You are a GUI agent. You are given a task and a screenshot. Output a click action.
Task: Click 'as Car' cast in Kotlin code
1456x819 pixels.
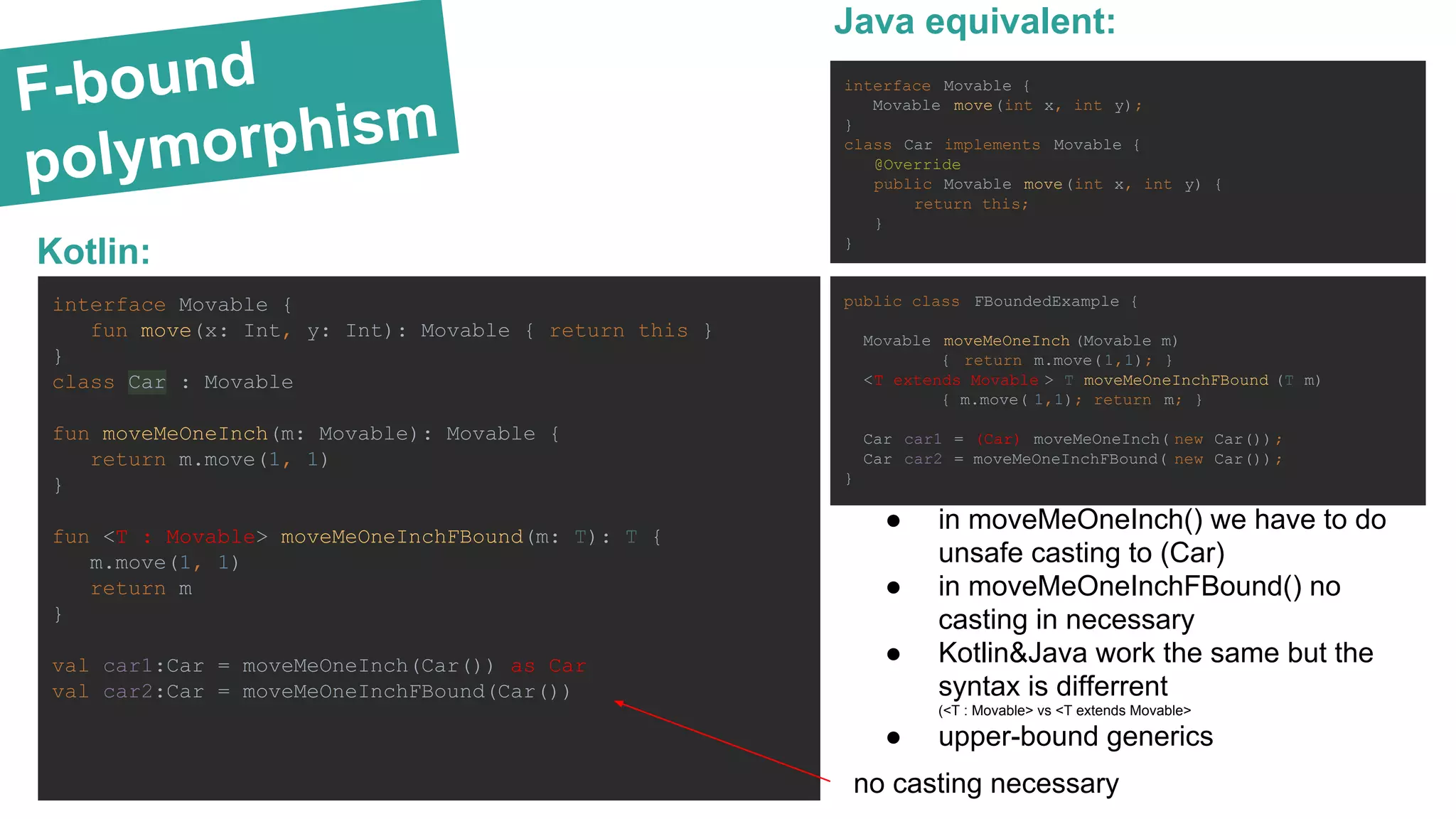pos(547,666)
